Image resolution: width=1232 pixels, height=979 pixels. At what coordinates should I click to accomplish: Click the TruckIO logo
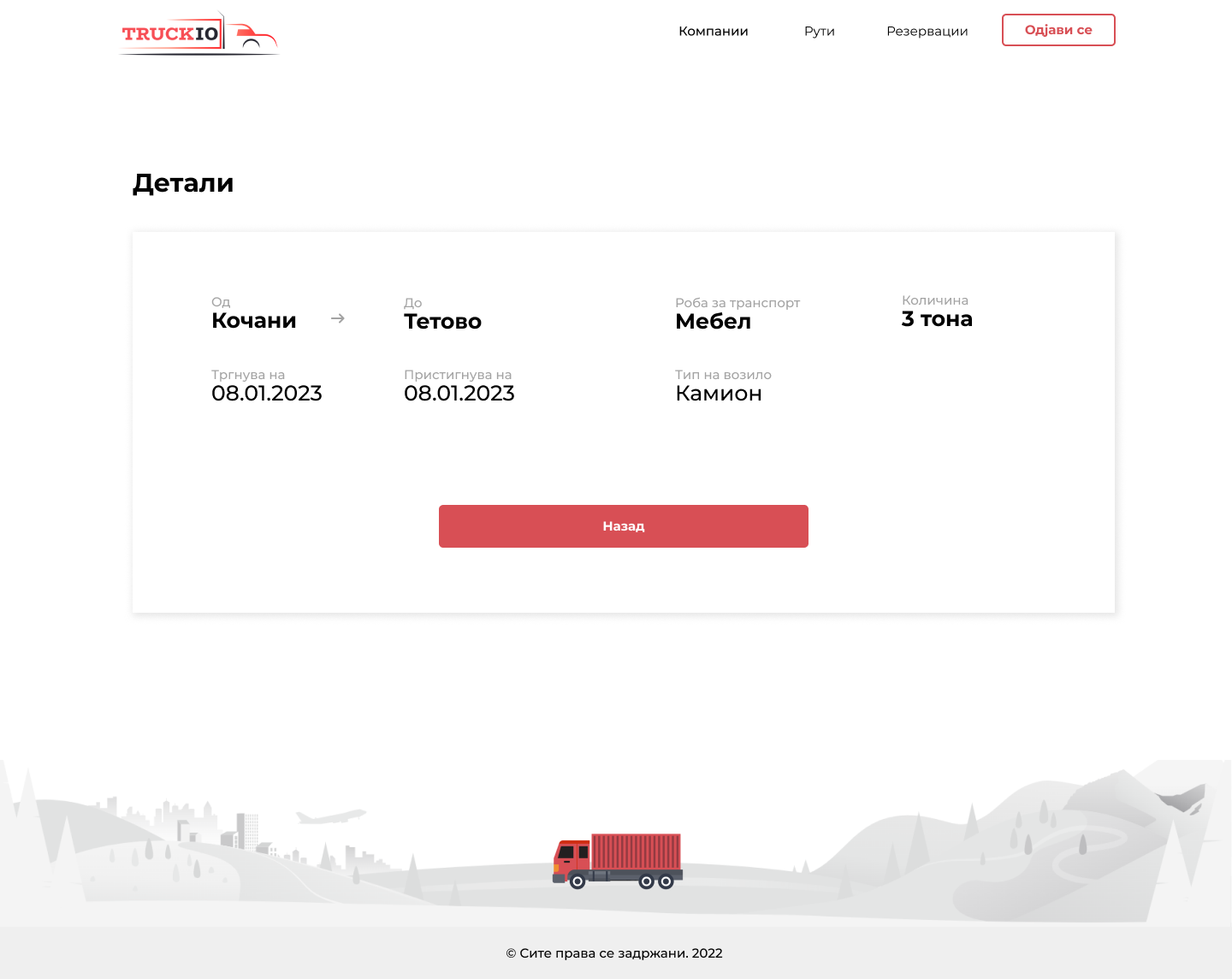pyautogui.click(x=199, y=34)
